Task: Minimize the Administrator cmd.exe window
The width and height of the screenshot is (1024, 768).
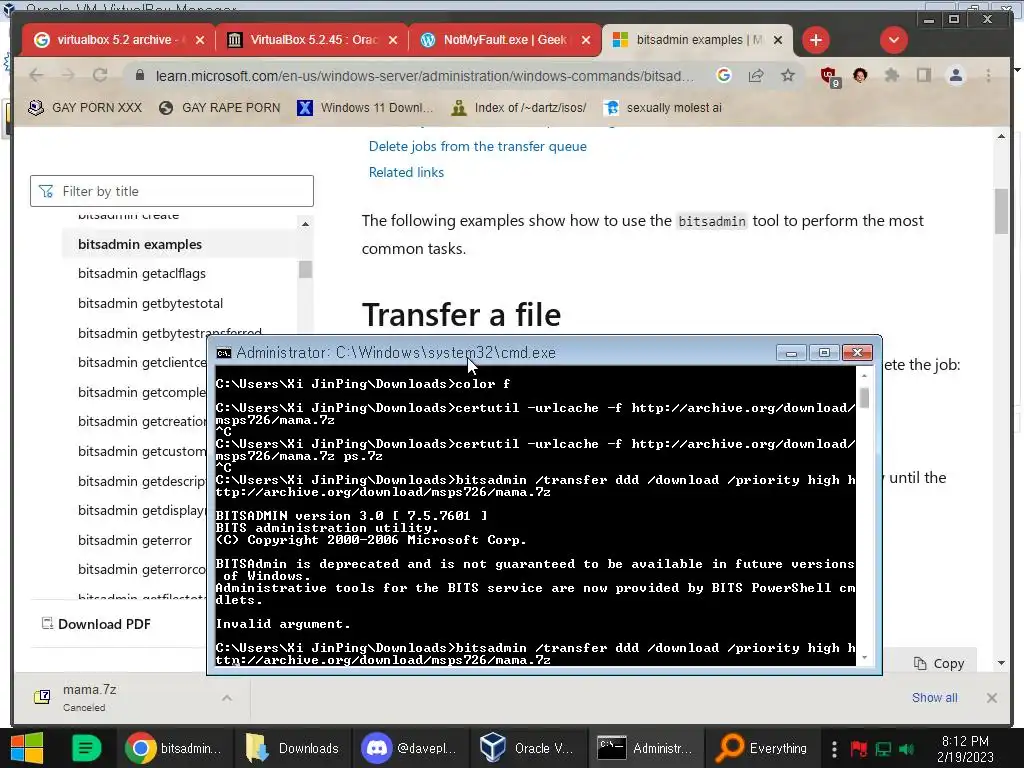Action: (792, 353)
